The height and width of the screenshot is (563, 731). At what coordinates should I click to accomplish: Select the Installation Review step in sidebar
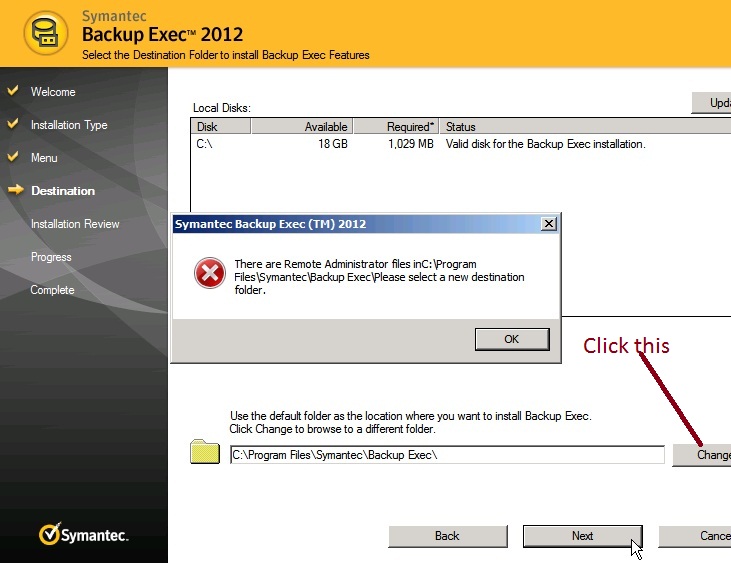coord(75,224)
